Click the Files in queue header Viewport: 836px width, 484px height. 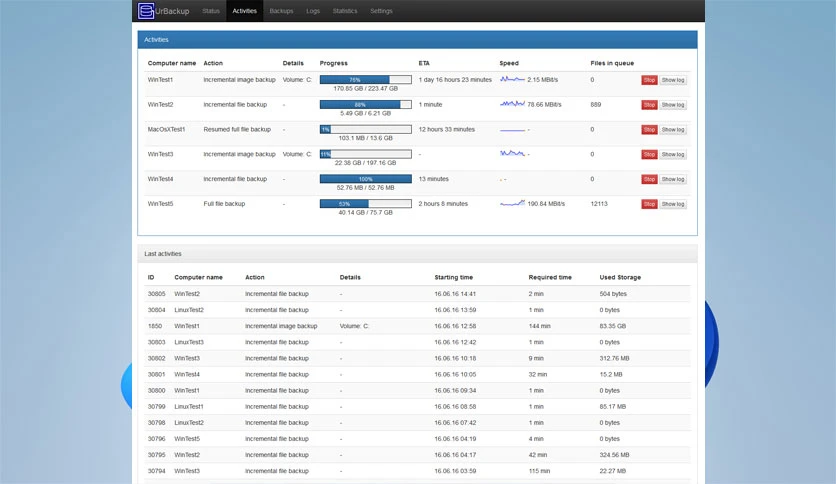[612, 63]
